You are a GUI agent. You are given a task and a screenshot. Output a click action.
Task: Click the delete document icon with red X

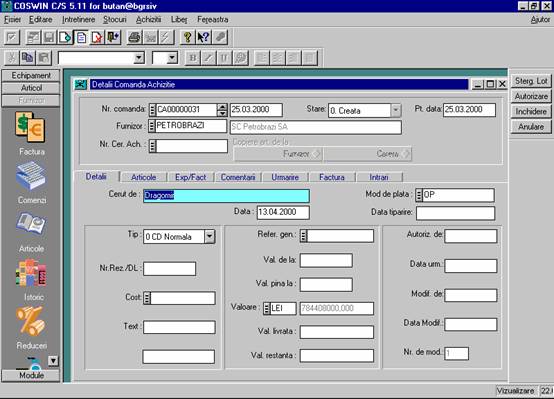97,37
